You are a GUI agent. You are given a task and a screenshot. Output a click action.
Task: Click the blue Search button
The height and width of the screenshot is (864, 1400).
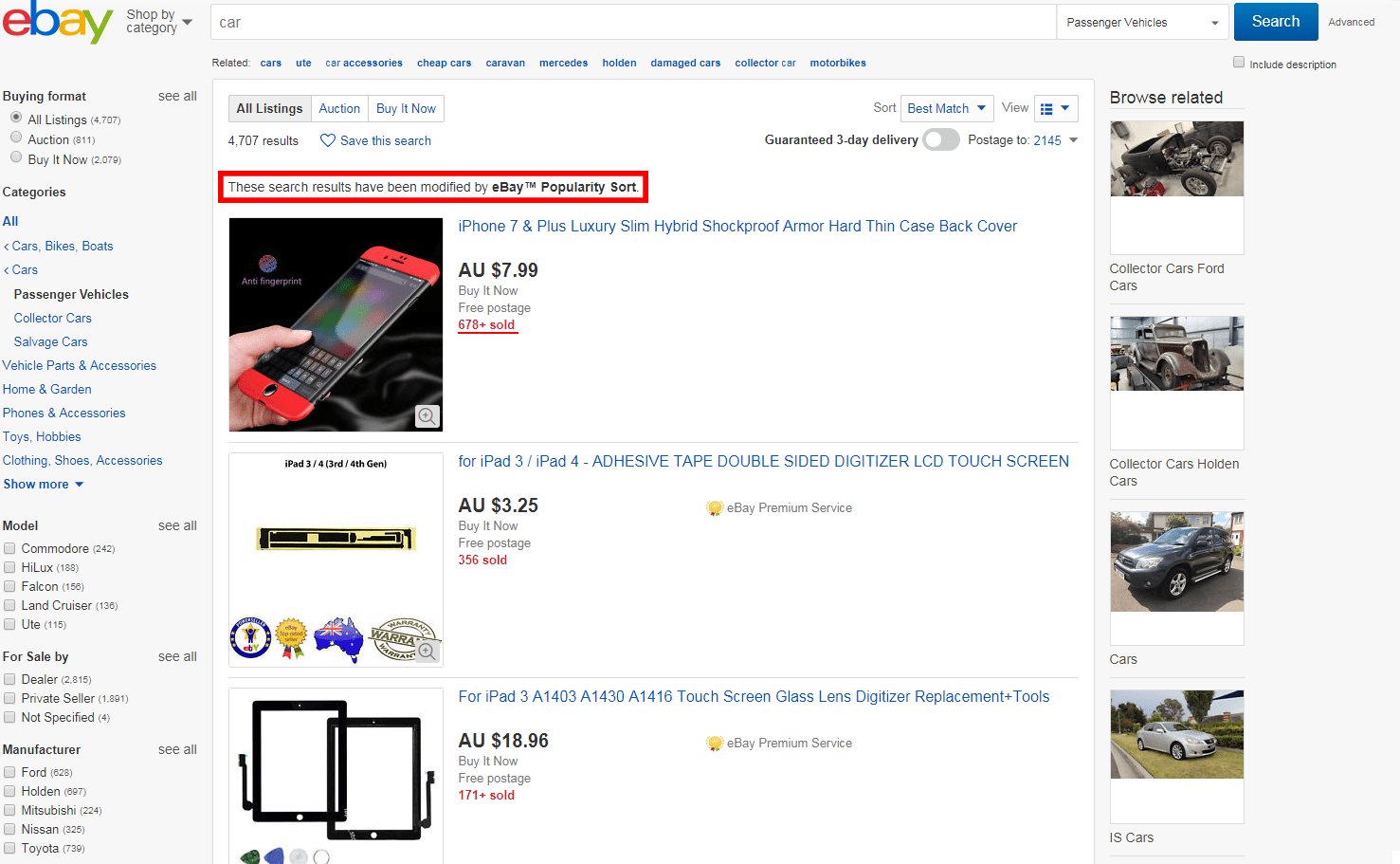click(1276, 21)
